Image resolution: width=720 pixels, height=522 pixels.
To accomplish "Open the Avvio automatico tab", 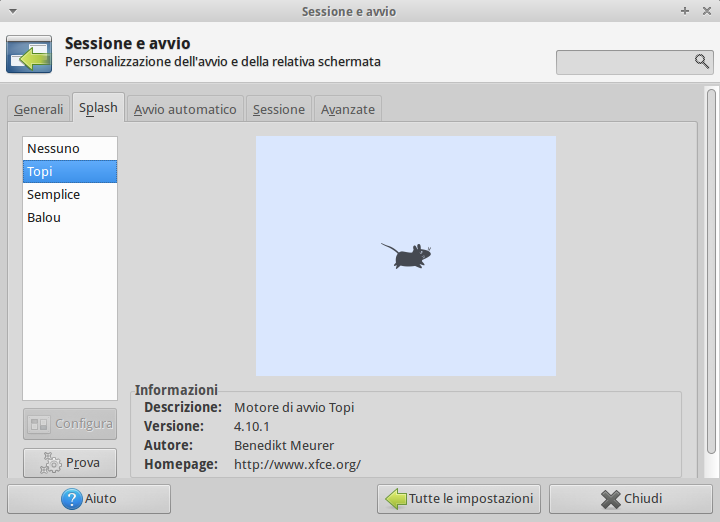I will (x=185, y=109).
